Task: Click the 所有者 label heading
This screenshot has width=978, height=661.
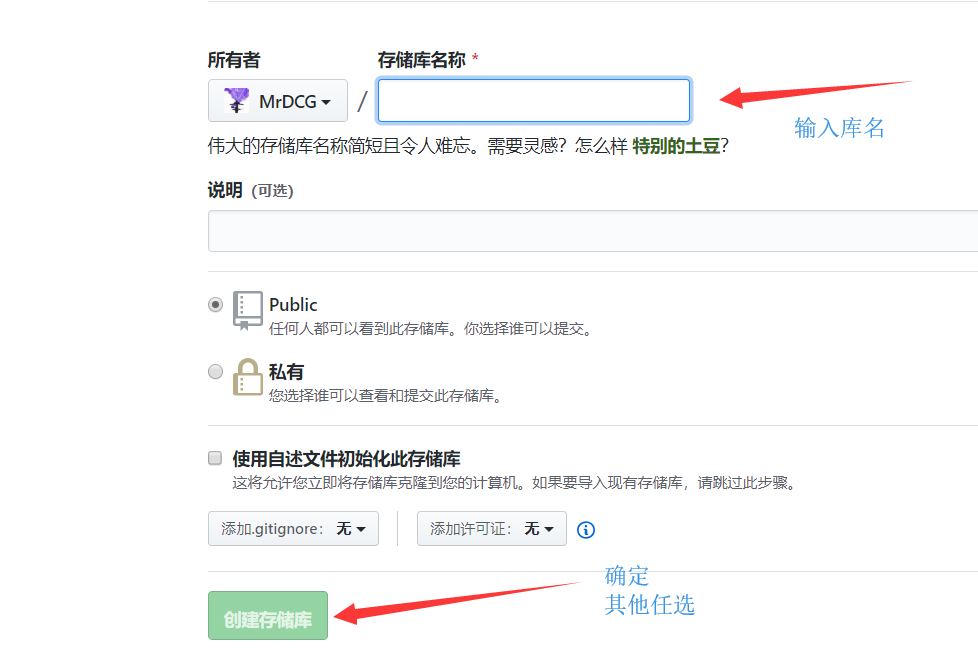Action: pyautogui.click(x=234, y=59)
